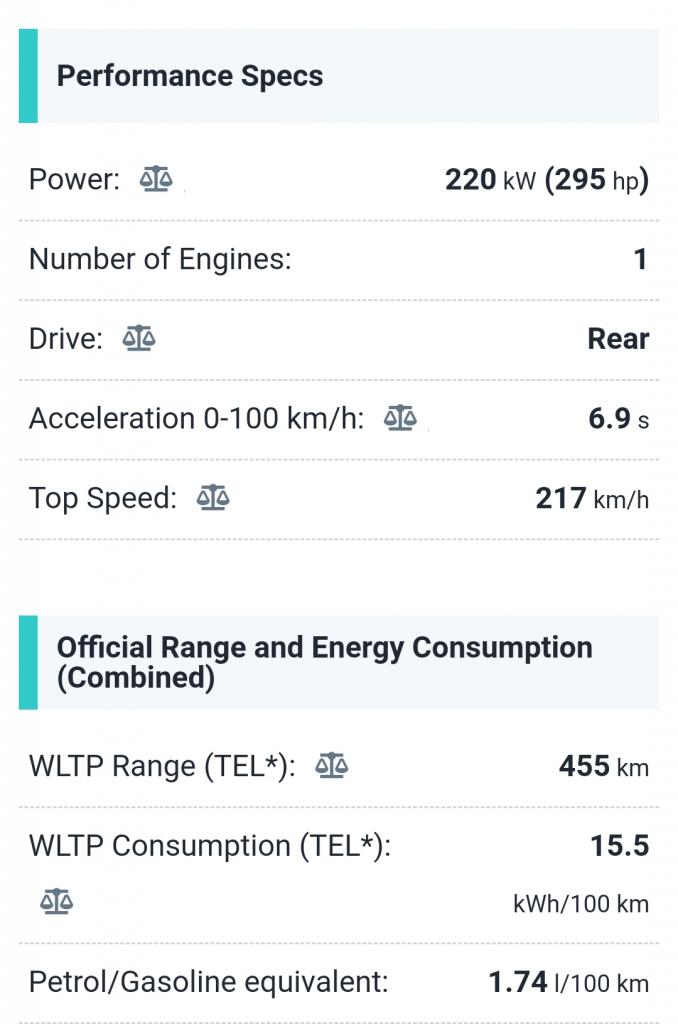Click the 6.9 s acceleration value

pyautogui.click(x=618, y=418)
